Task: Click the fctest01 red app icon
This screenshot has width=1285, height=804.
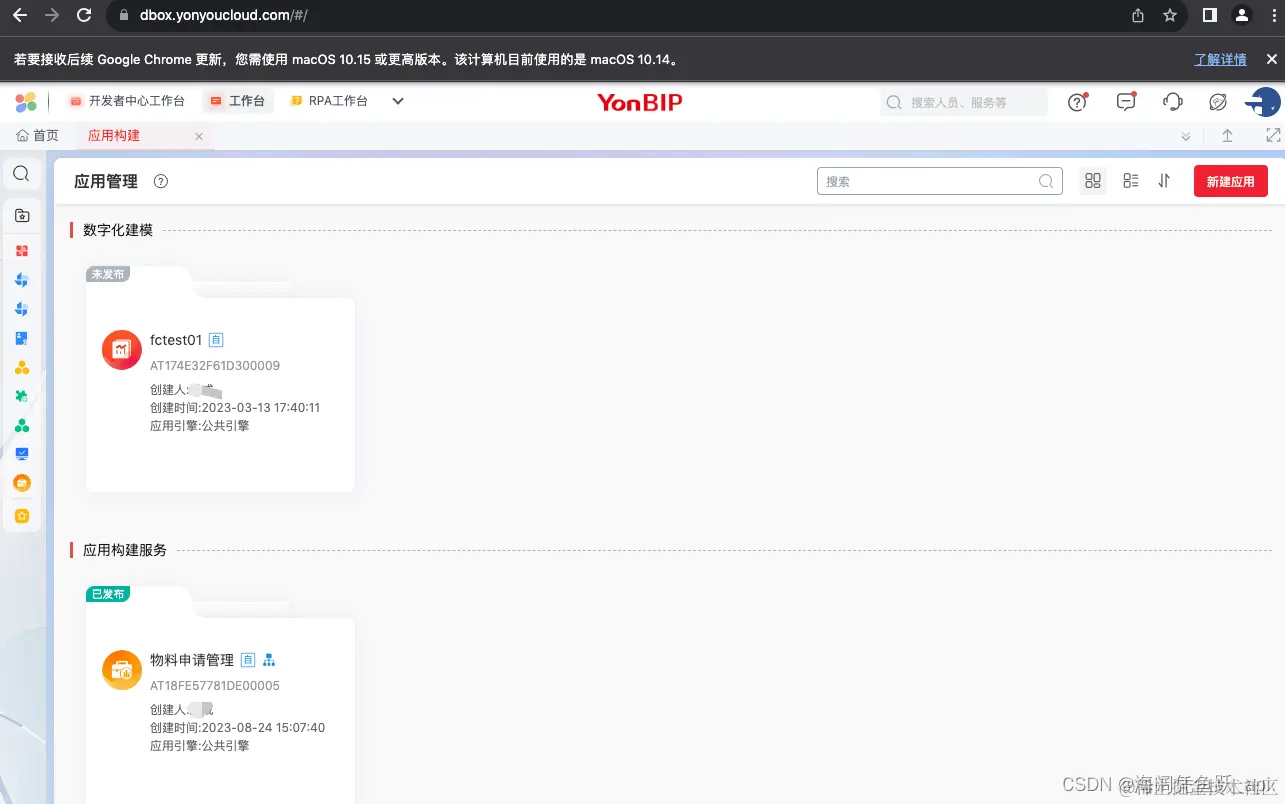Action: click(x=122, y=349)
